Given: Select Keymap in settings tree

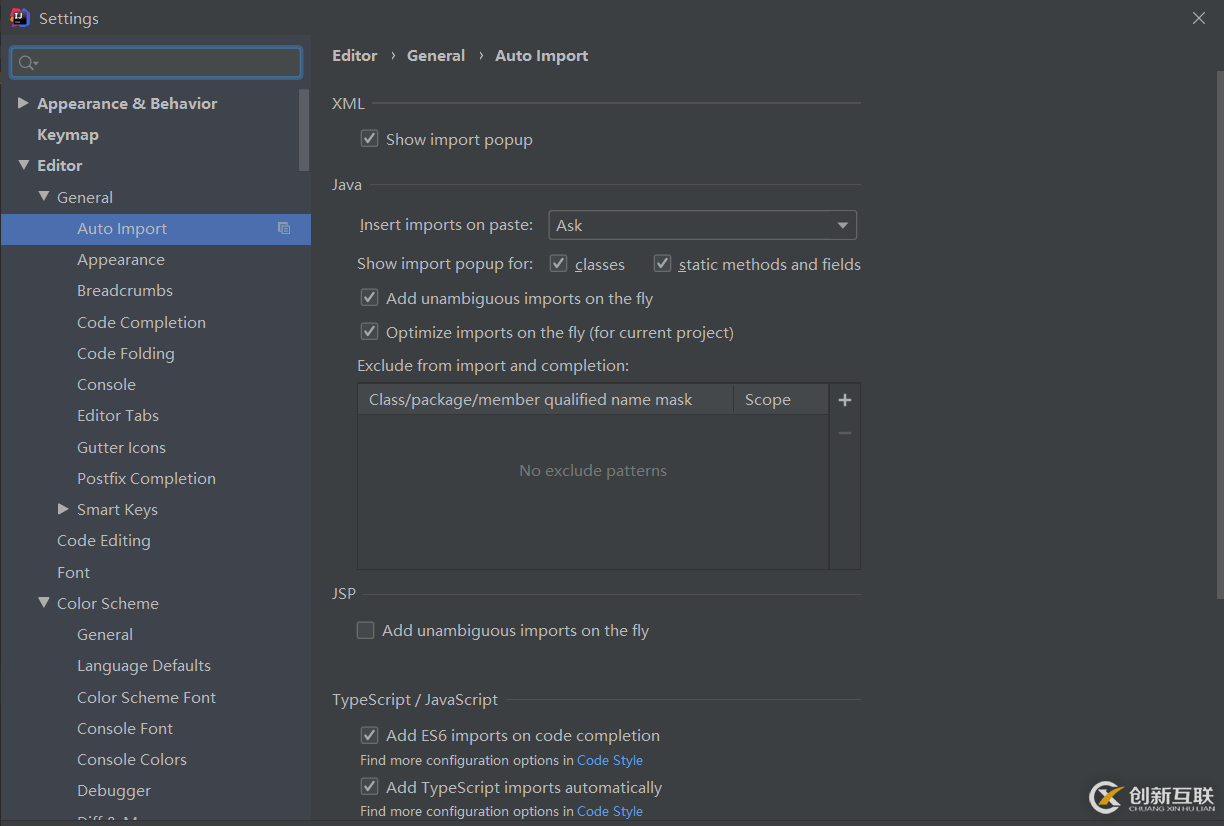Looking at the screenshot, I should [68, 134].
